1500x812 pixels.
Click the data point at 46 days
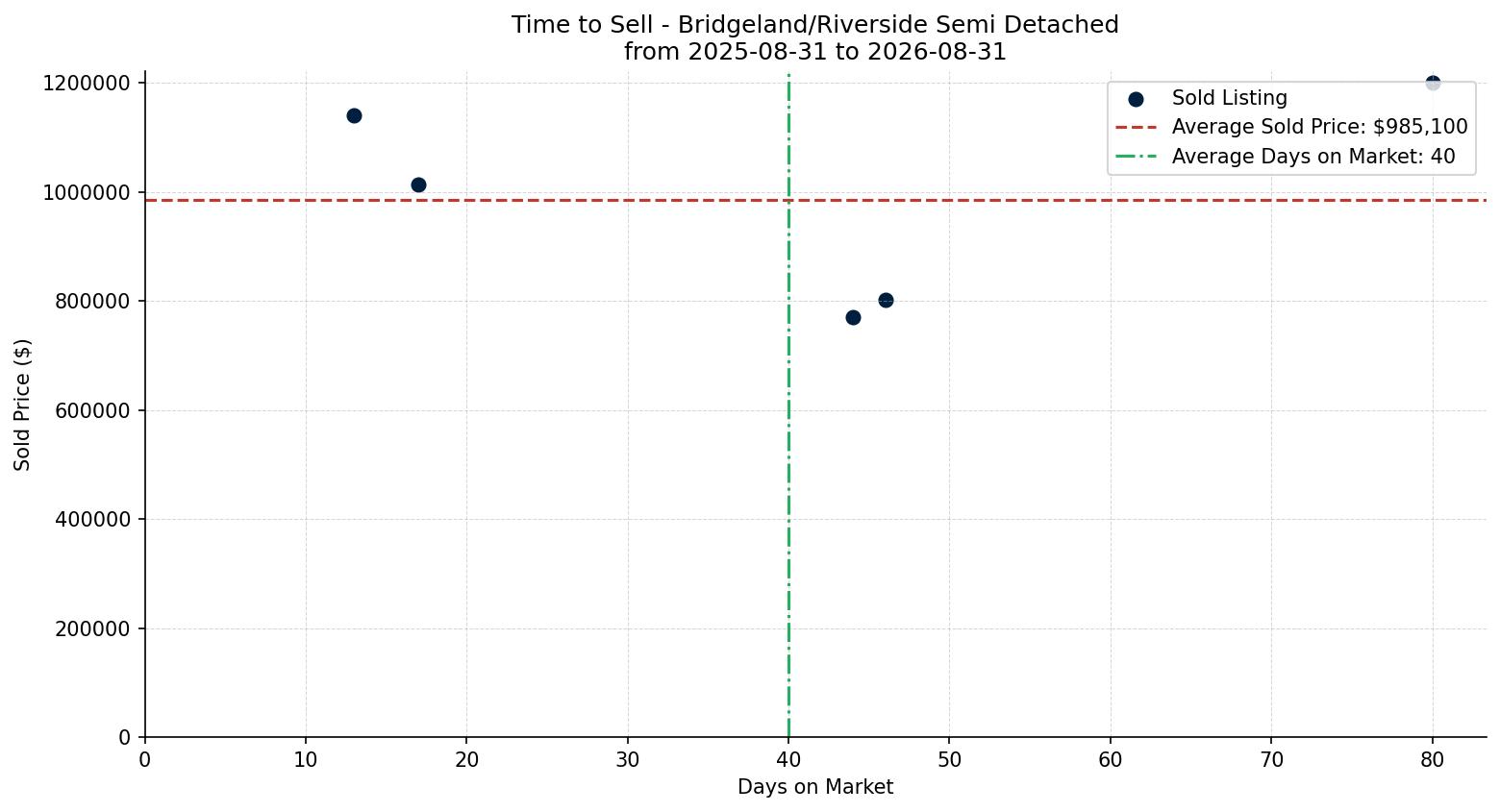coord(886,301)
